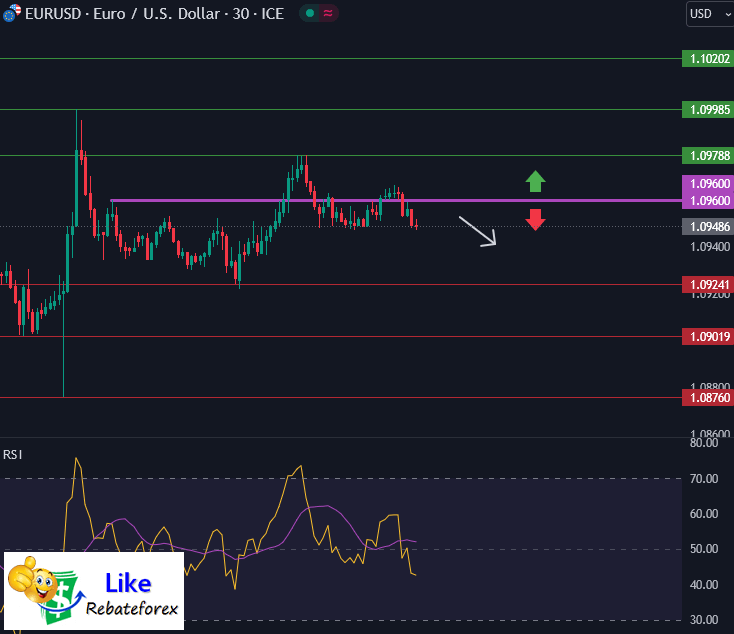
Task: Select the red down arrow marker
Action: coord(535,220)
